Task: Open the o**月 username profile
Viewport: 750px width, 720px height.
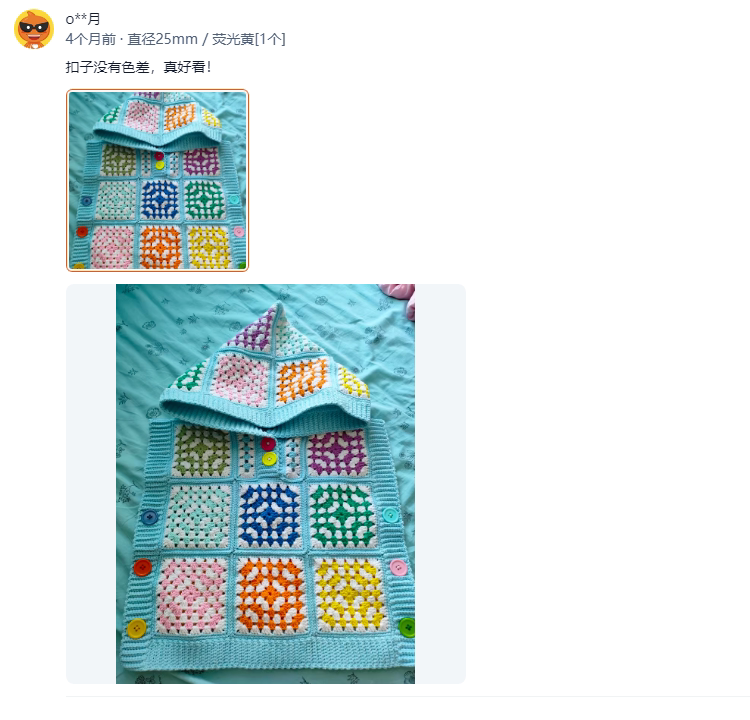Action: pyautogui.click(x=83, y=19)
